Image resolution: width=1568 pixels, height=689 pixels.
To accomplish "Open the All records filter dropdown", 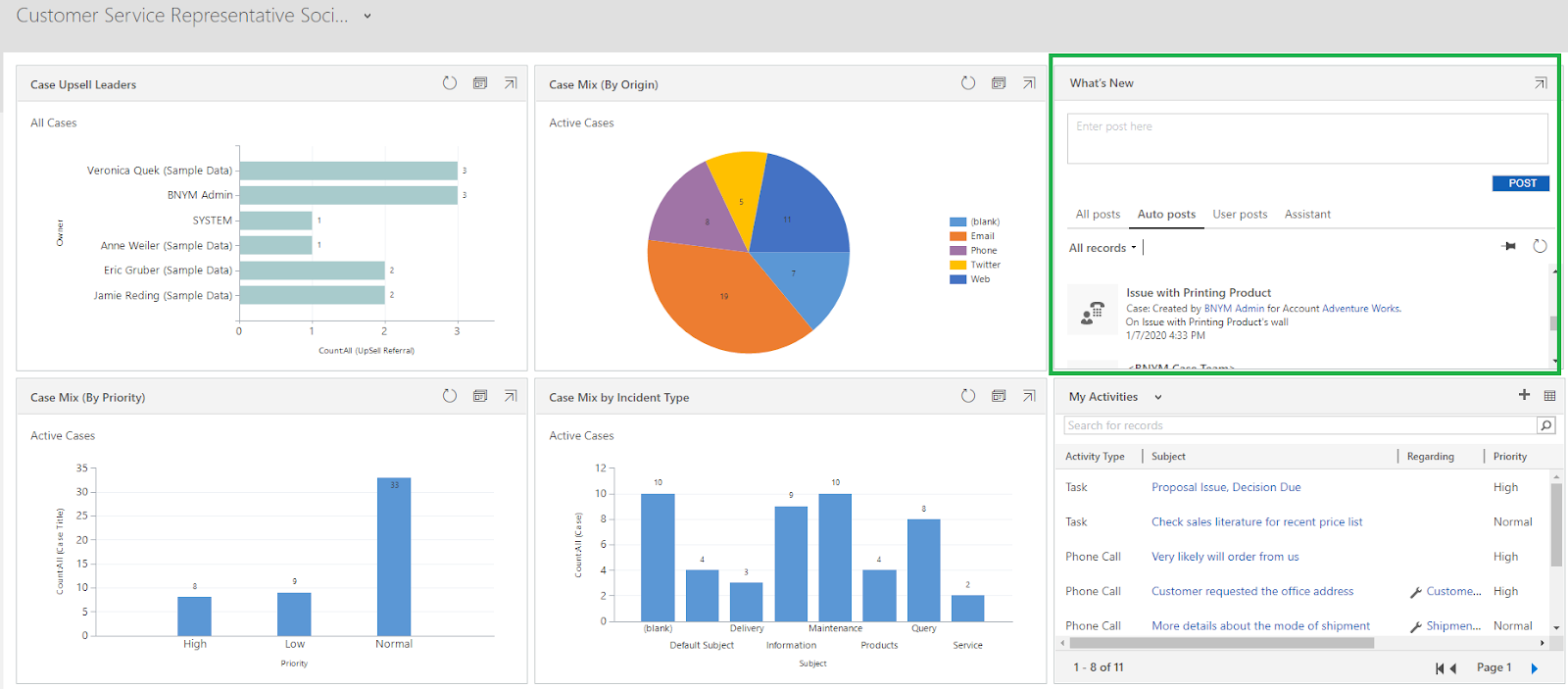I will [1103, 248].
